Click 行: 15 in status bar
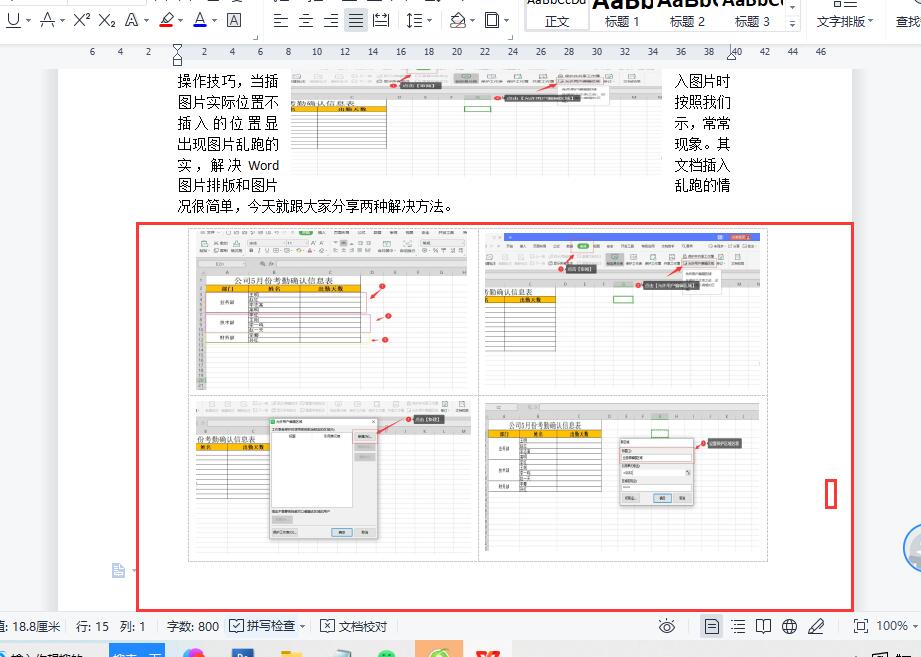Viewport: 921px width, 657px height. [x=92, y=626]
